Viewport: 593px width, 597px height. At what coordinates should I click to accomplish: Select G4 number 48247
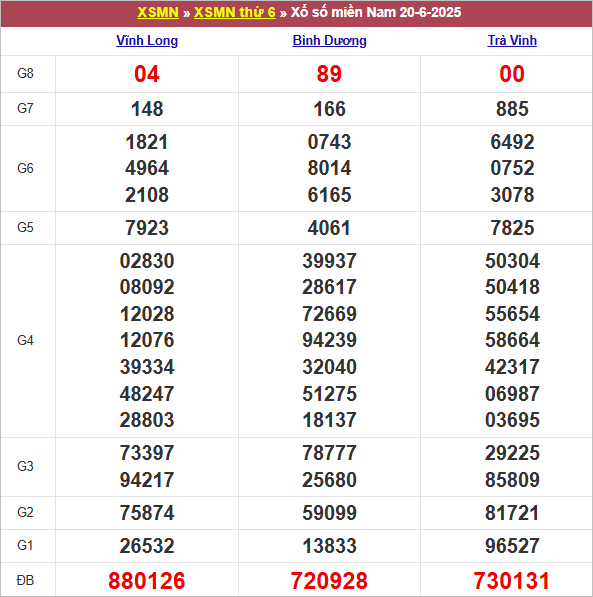coord(147,394)
